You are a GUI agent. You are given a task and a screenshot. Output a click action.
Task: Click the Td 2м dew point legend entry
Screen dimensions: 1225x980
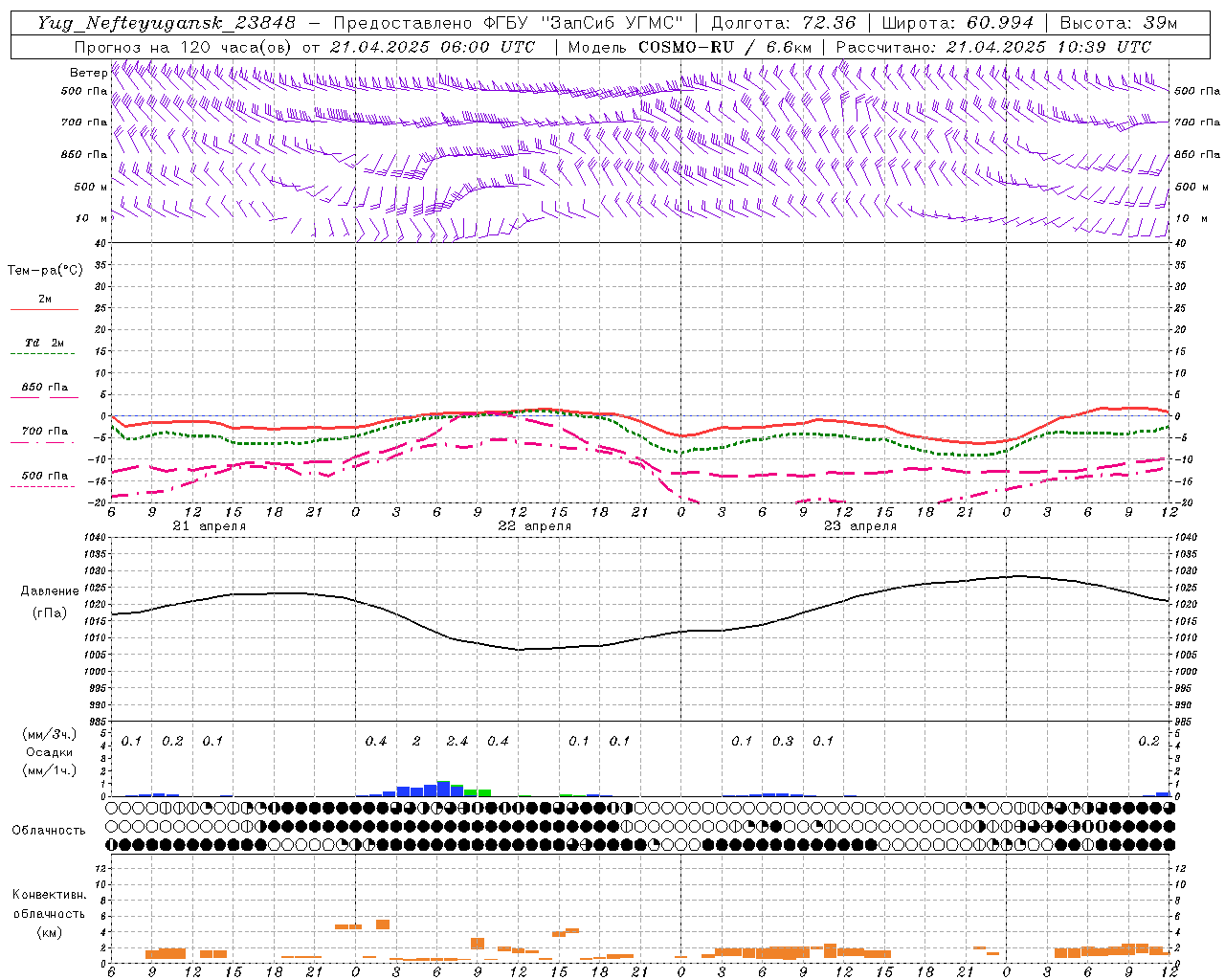tap(44, 343)
